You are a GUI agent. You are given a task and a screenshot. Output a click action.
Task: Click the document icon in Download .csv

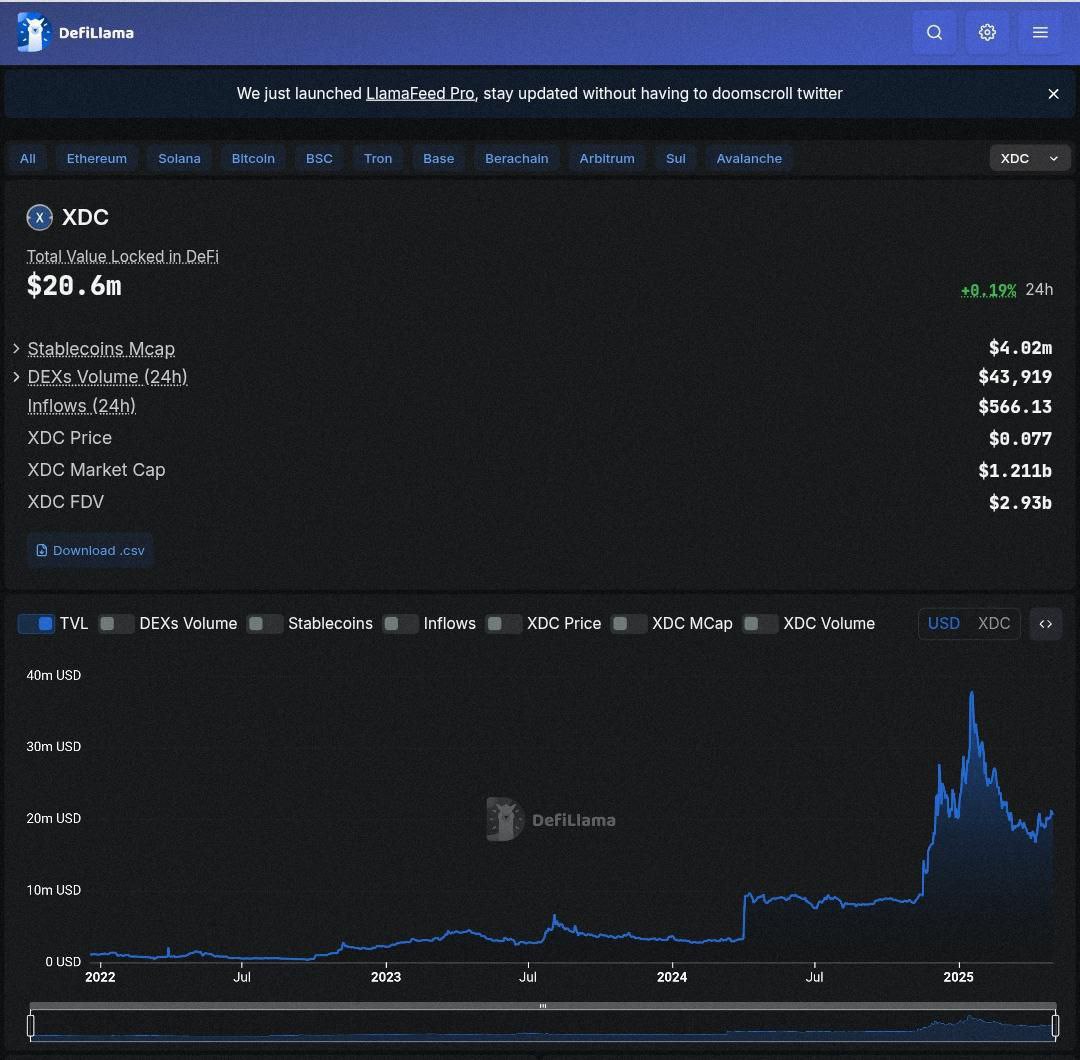click(x=41, y=550)
